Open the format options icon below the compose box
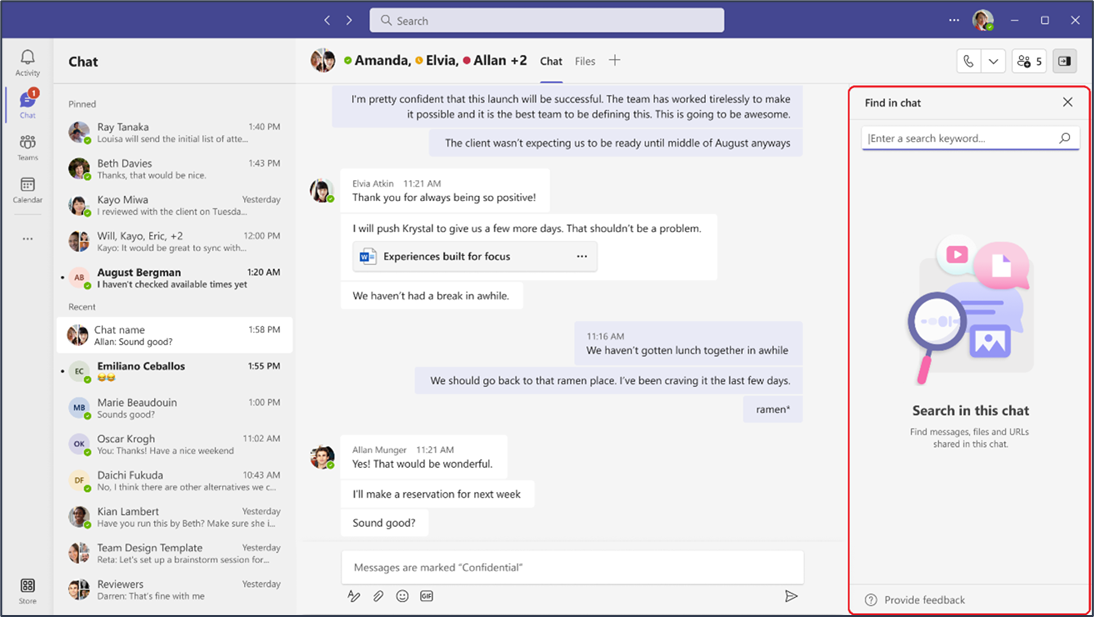Image resolution: width=1094 pixels, height=617 pixels. coord(354,596)
